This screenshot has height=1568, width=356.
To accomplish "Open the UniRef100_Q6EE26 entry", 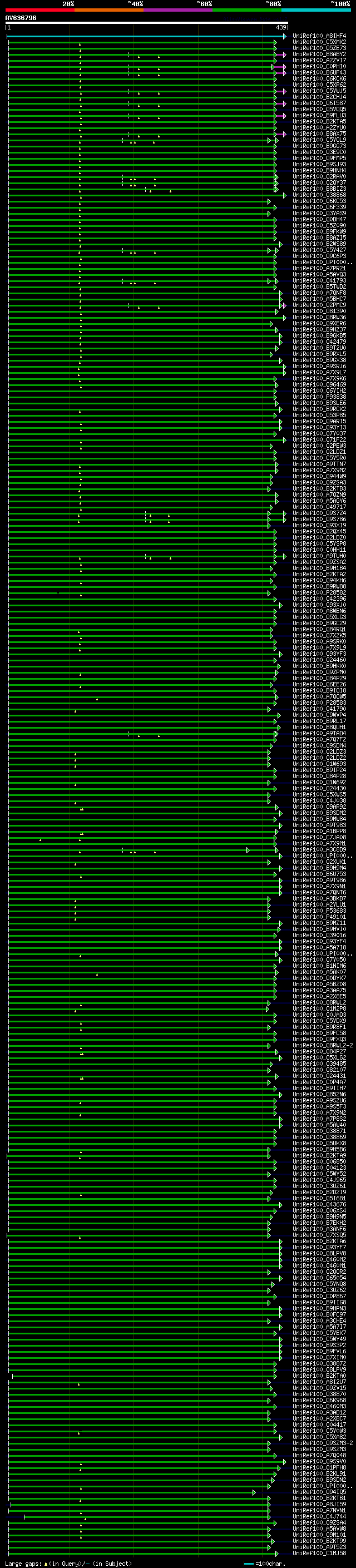I will (x=319, y=684).
